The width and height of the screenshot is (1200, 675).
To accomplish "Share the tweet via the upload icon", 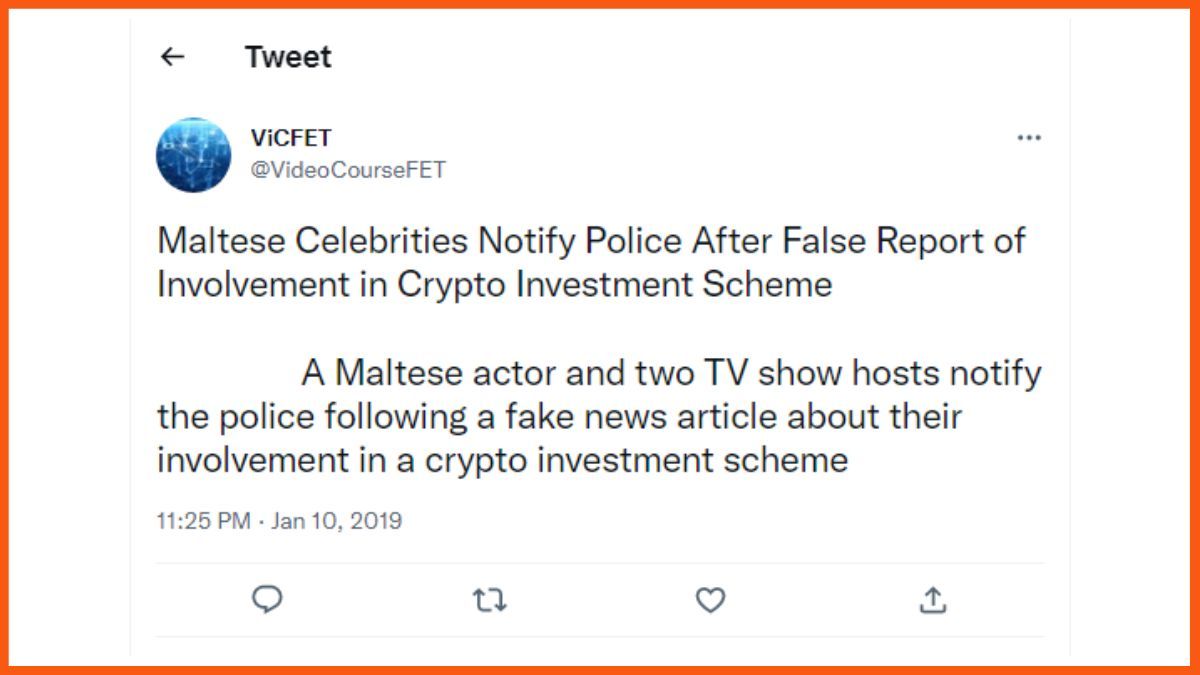I will tap(932, 600).
